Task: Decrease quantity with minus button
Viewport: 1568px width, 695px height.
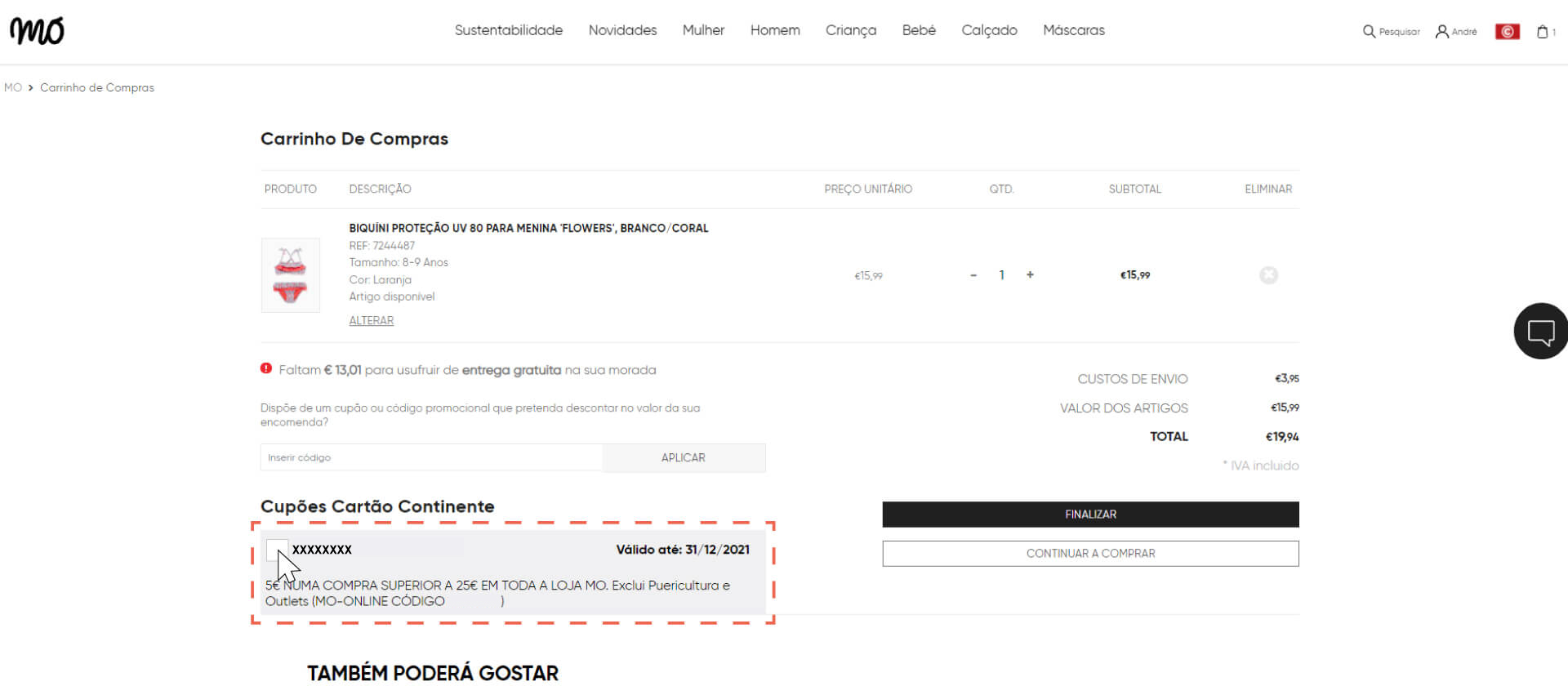Action: [973, 275]
